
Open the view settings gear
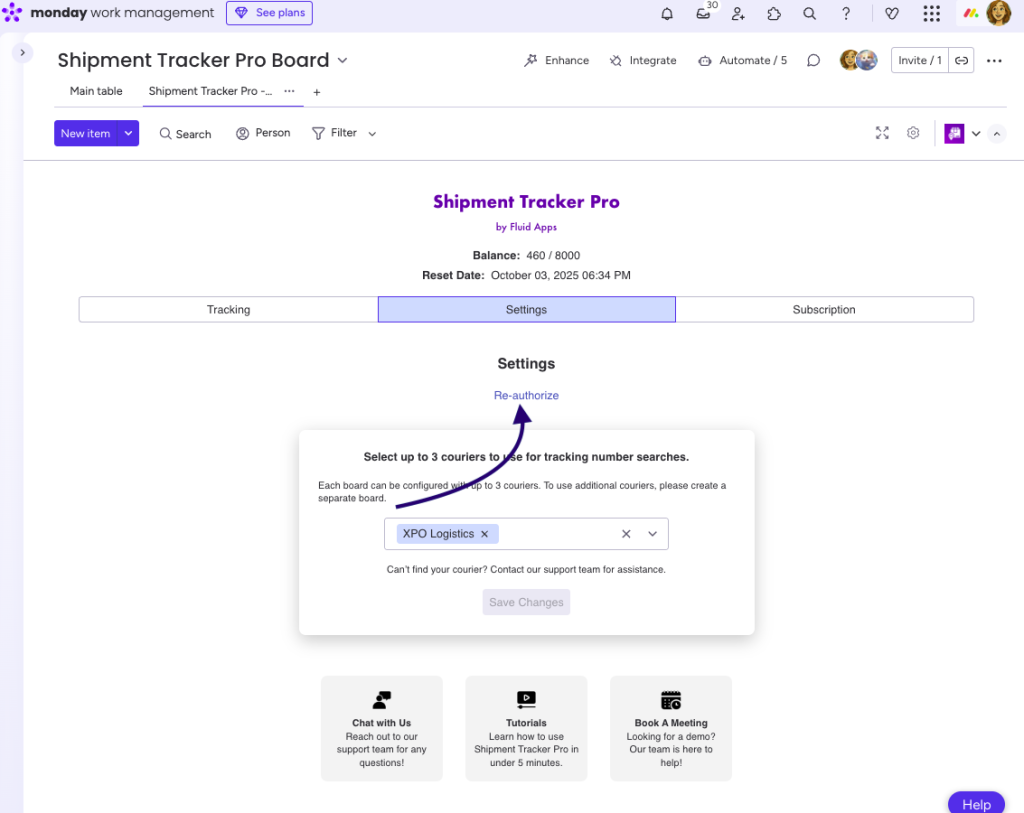pos(913,133)
